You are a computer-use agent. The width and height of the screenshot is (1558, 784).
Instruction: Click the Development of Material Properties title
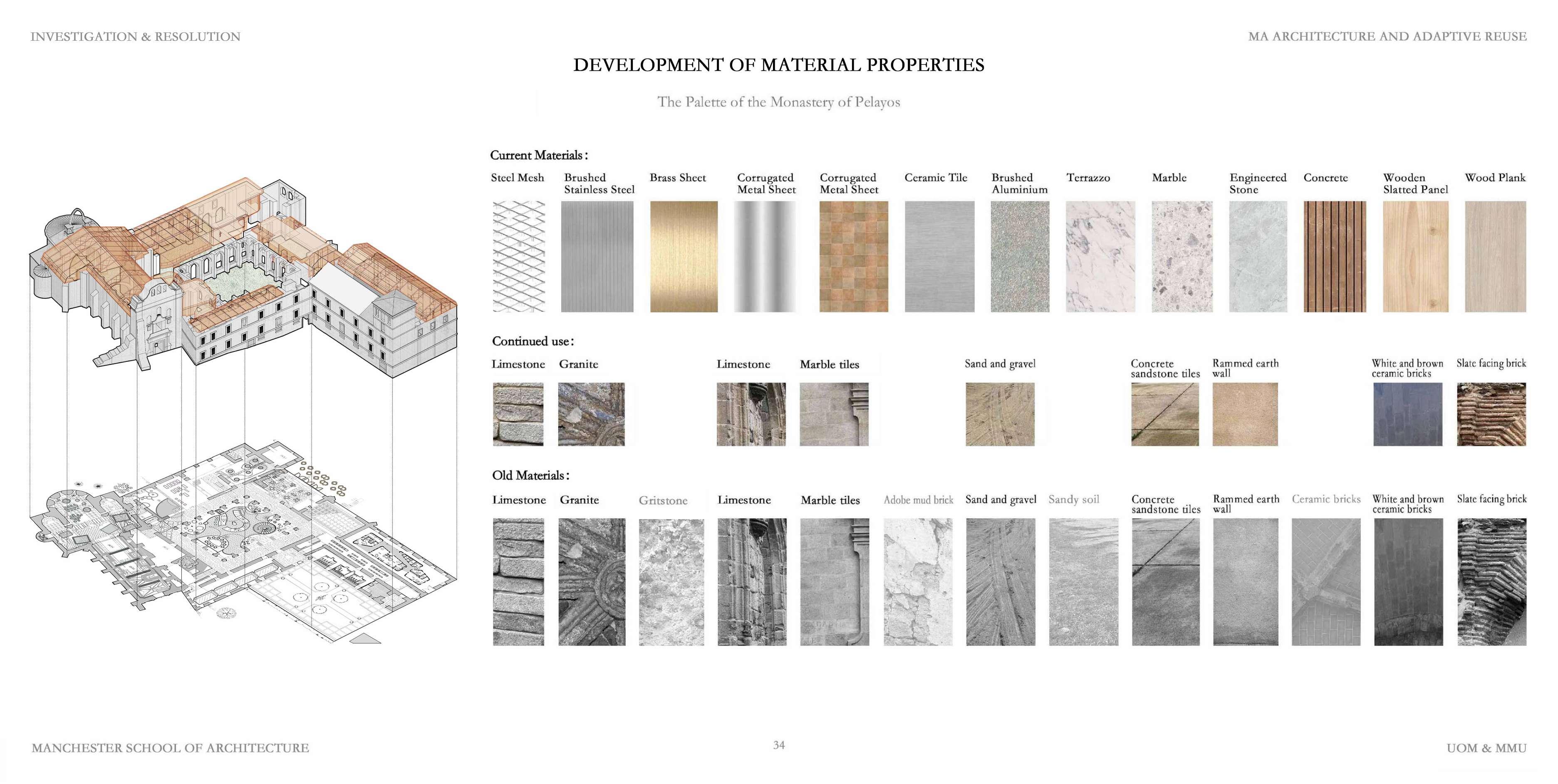(x=778, y=65)
